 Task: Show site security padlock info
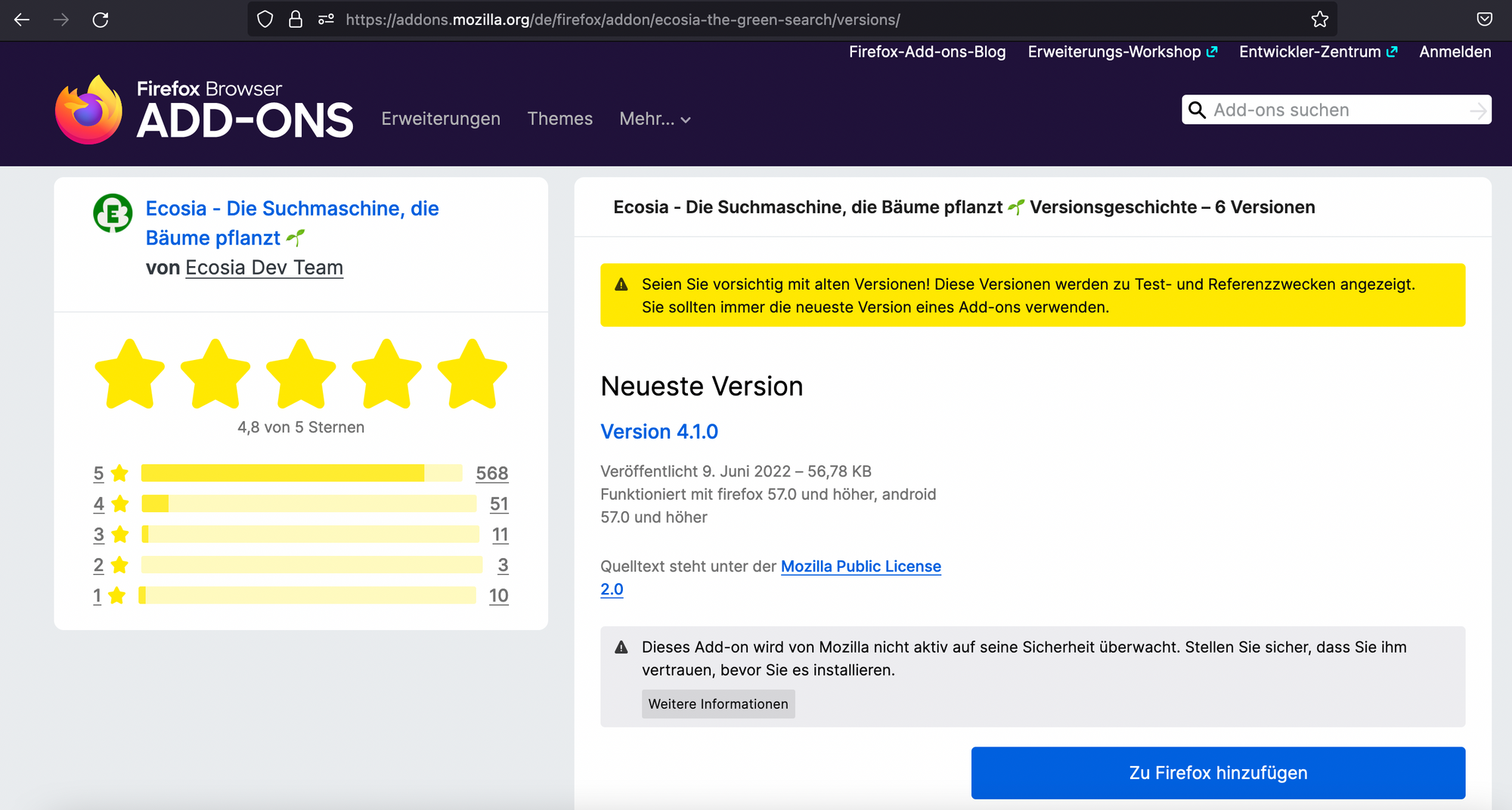coord(296,20)
